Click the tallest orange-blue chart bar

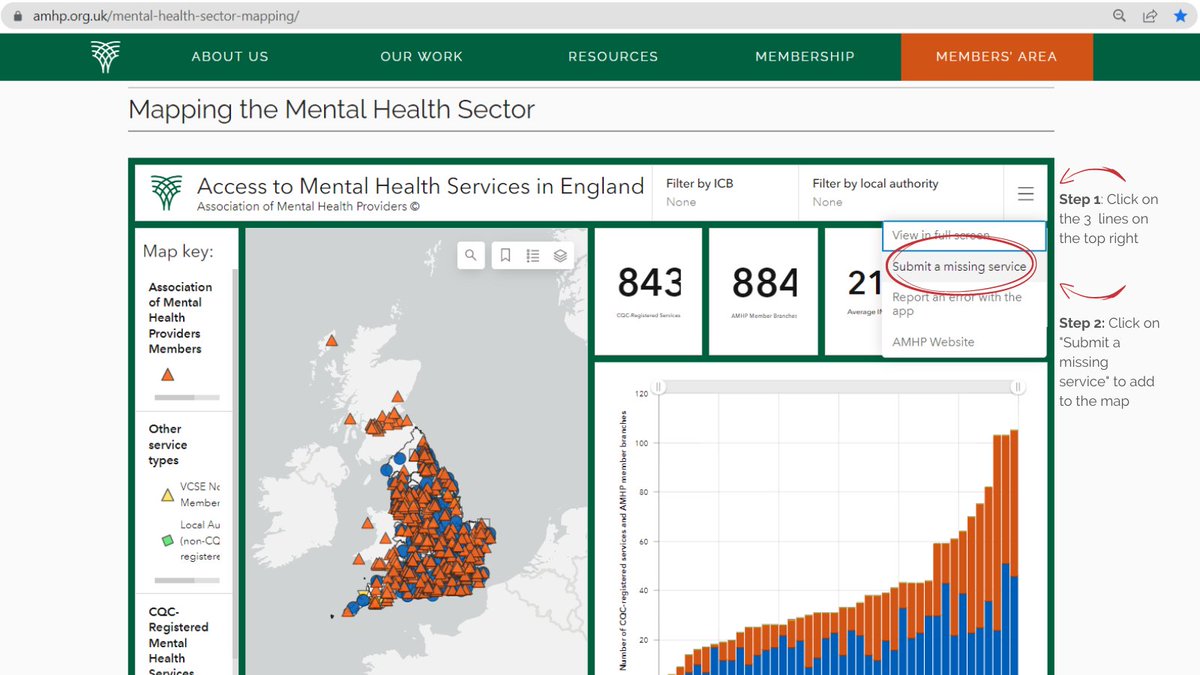point(1014,553)
